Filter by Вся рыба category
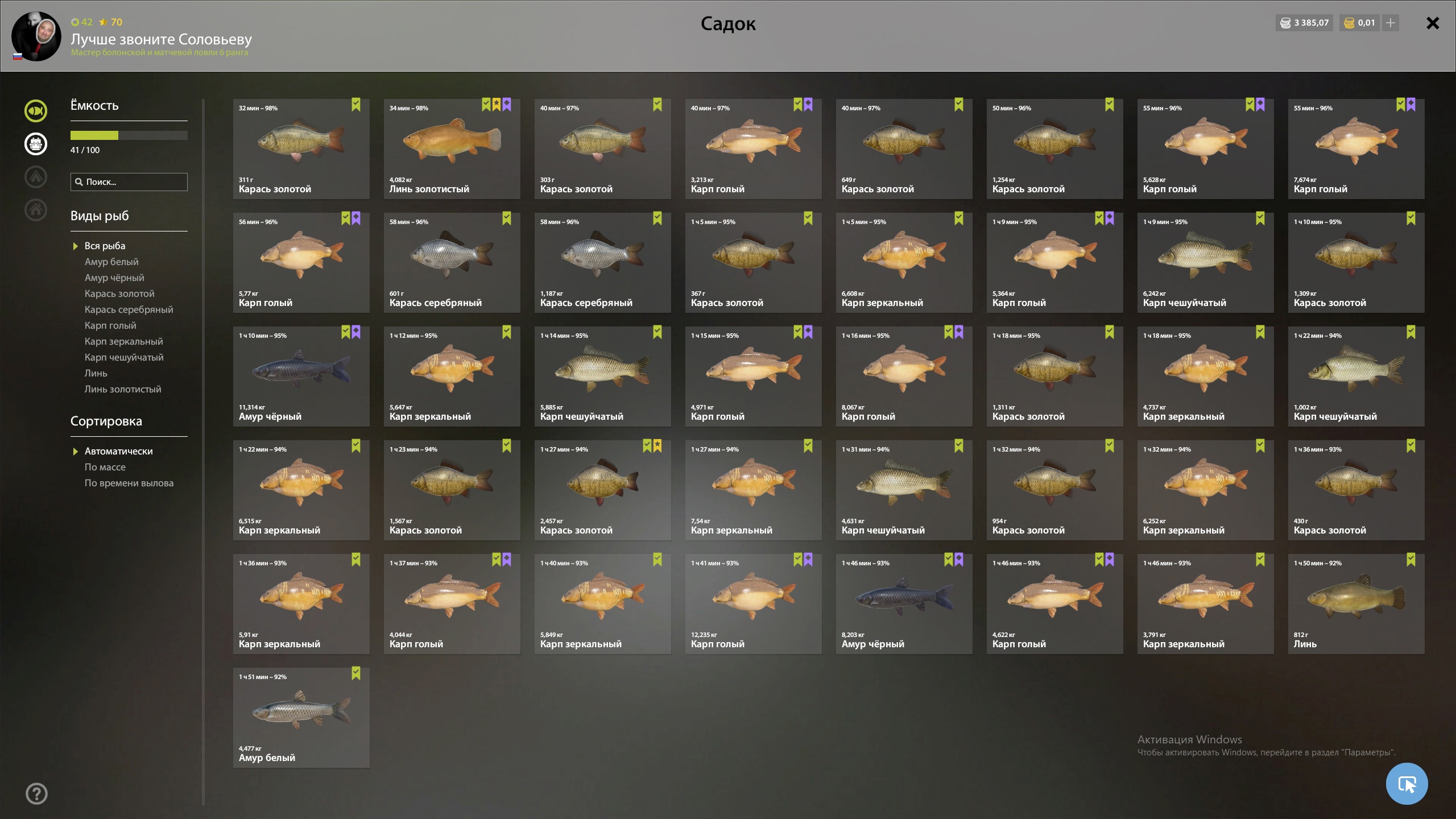Viewport: 1456px width, 819px height. 105,246
